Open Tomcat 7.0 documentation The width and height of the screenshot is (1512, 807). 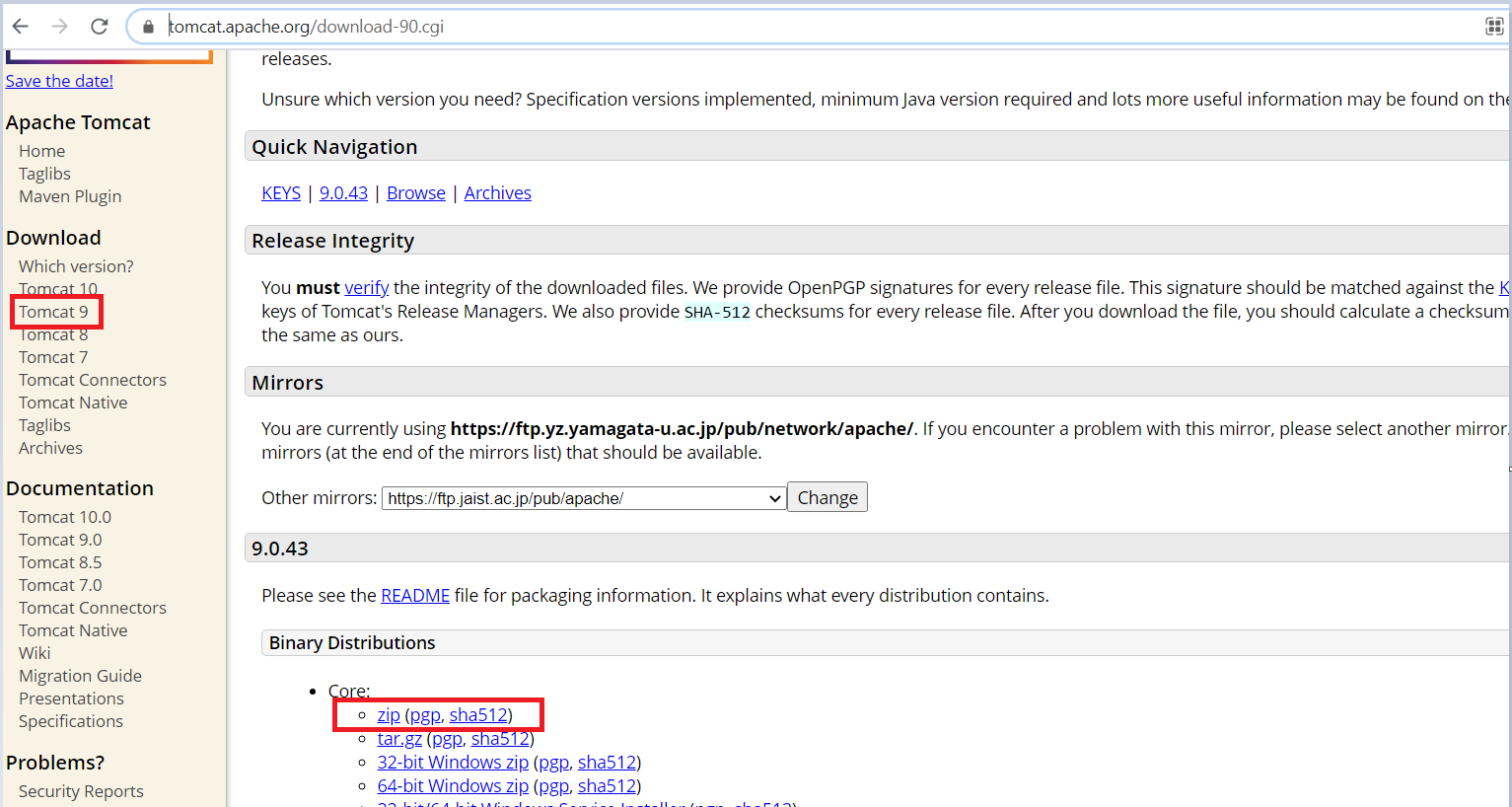[60, 585]
